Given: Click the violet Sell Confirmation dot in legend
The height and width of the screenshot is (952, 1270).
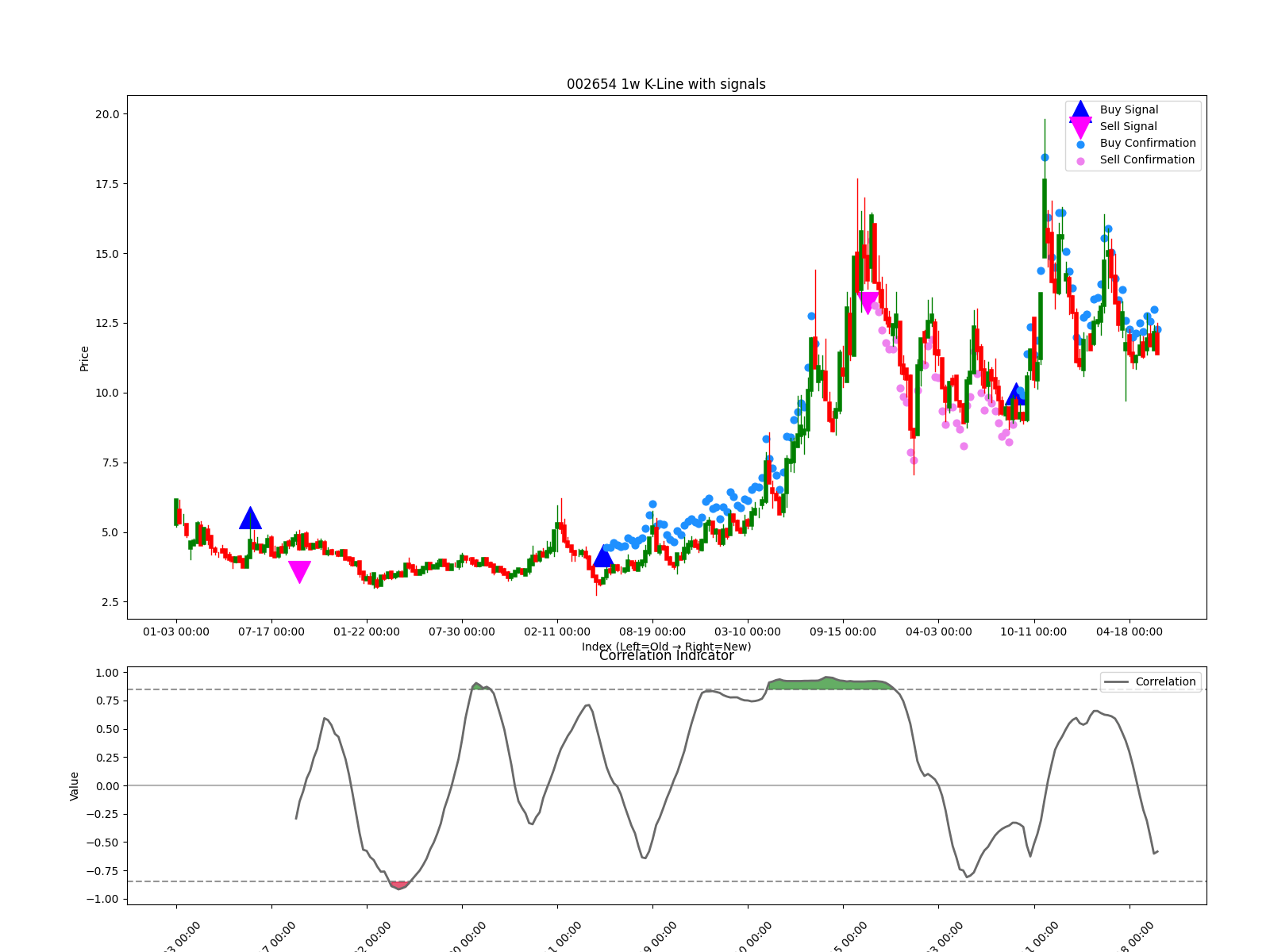Looking at the screenshot, I should coord(1080,161).
